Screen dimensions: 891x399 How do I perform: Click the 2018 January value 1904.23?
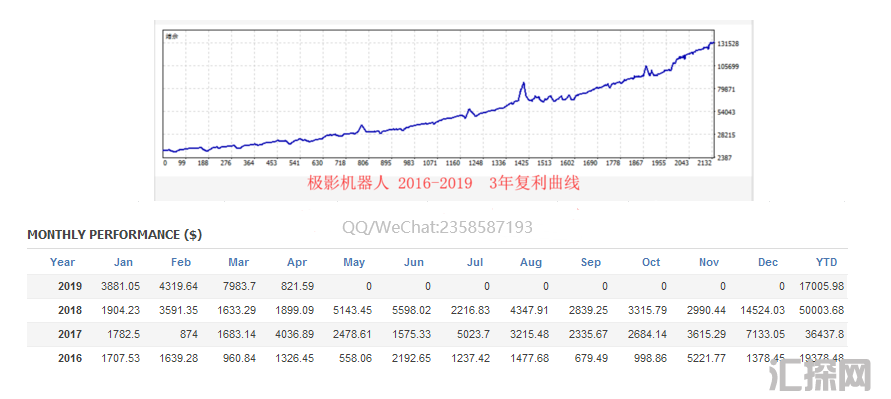click(x=119, y=310)
